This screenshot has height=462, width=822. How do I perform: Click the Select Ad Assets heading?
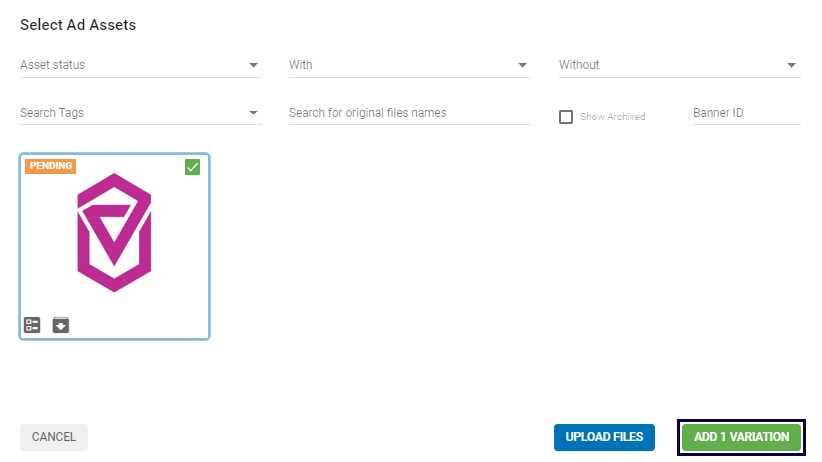coord(78,25)
